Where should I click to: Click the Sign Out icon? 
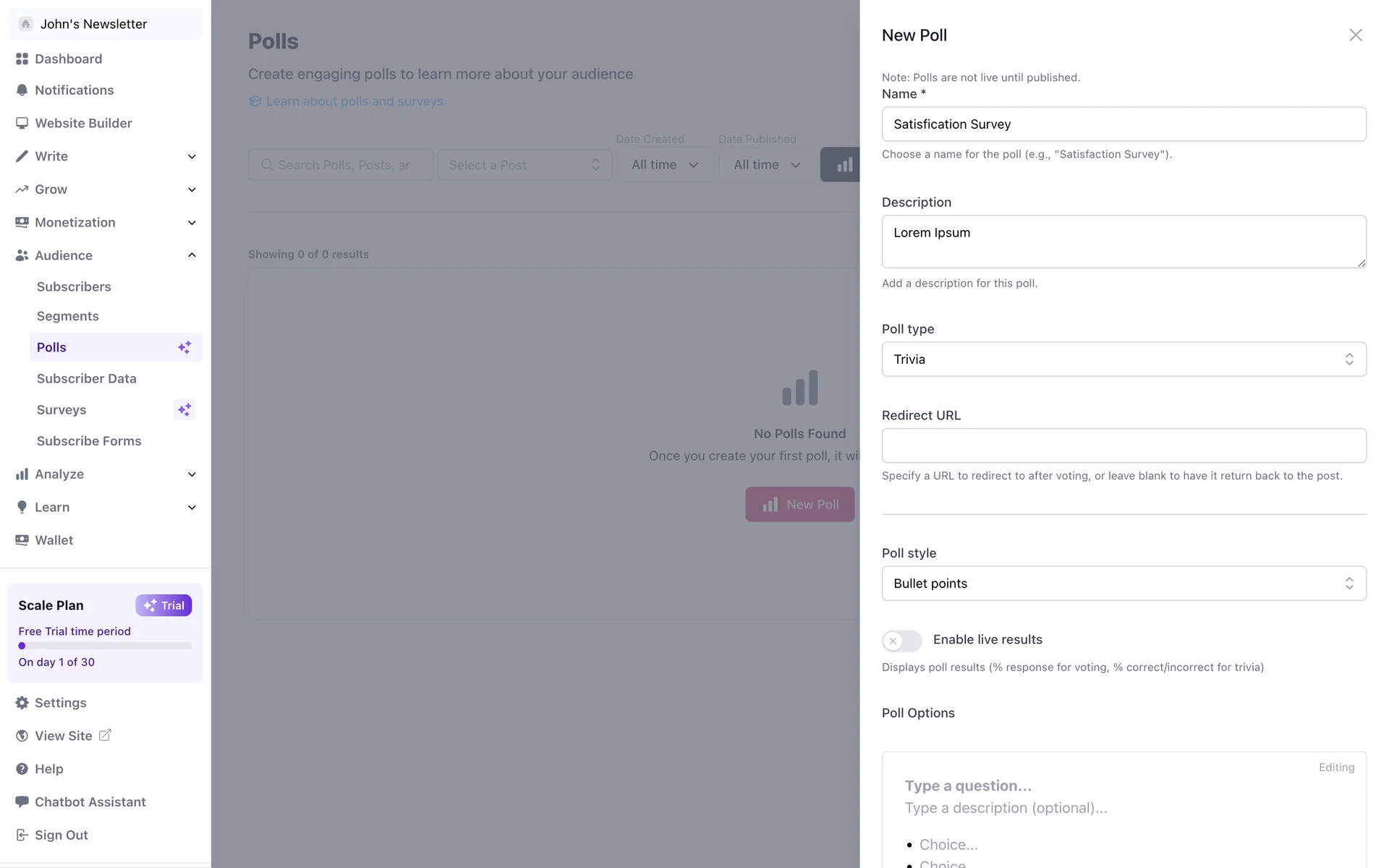22,835
